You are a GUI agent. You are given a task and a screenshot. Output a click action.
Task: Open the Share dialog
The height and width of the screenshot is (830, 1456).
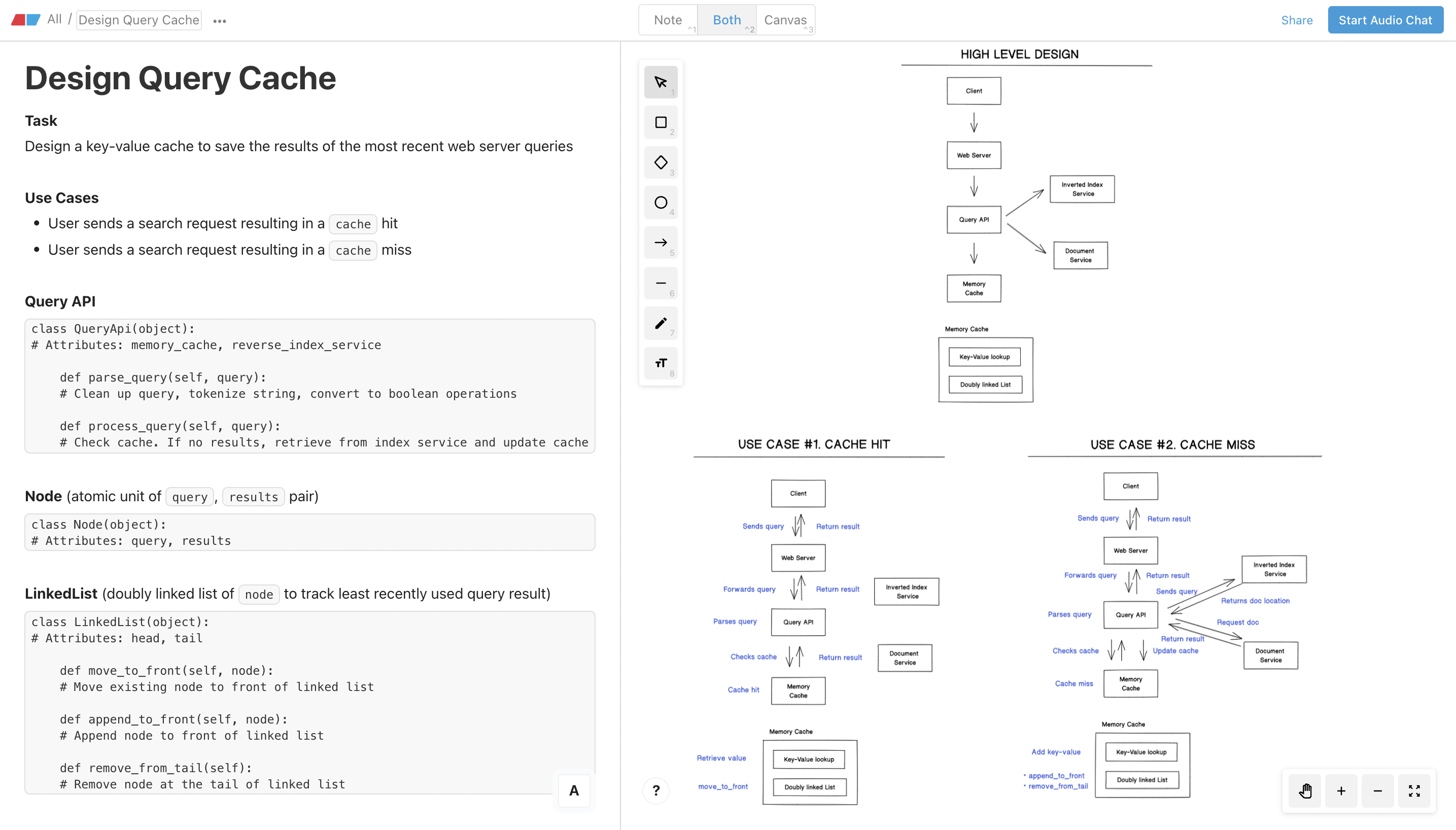(1297, 19)
